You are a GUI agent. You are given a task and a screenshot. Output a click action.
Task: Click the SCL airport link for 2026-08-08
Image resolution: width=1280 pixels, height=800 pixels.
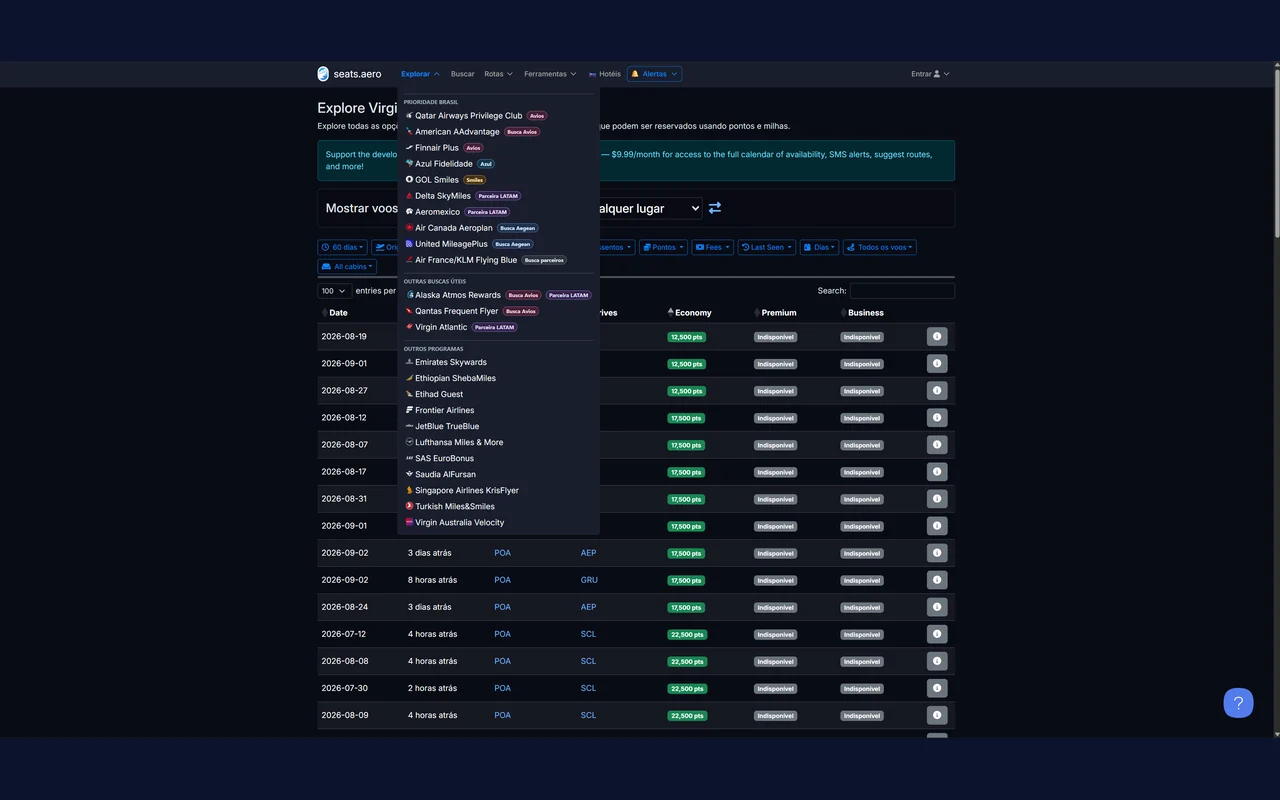pyautogui.click(x=588, y=661)
